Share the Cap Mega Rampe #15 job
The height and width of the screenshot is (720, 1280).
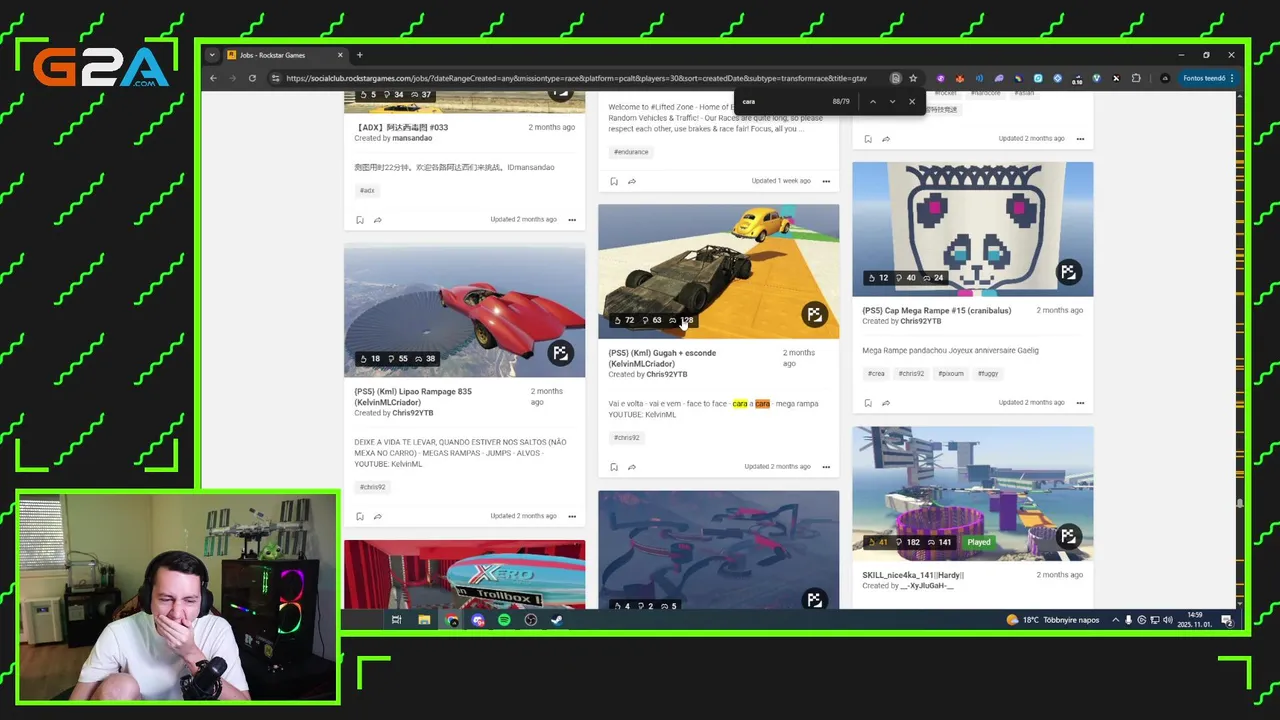[886, 403]
